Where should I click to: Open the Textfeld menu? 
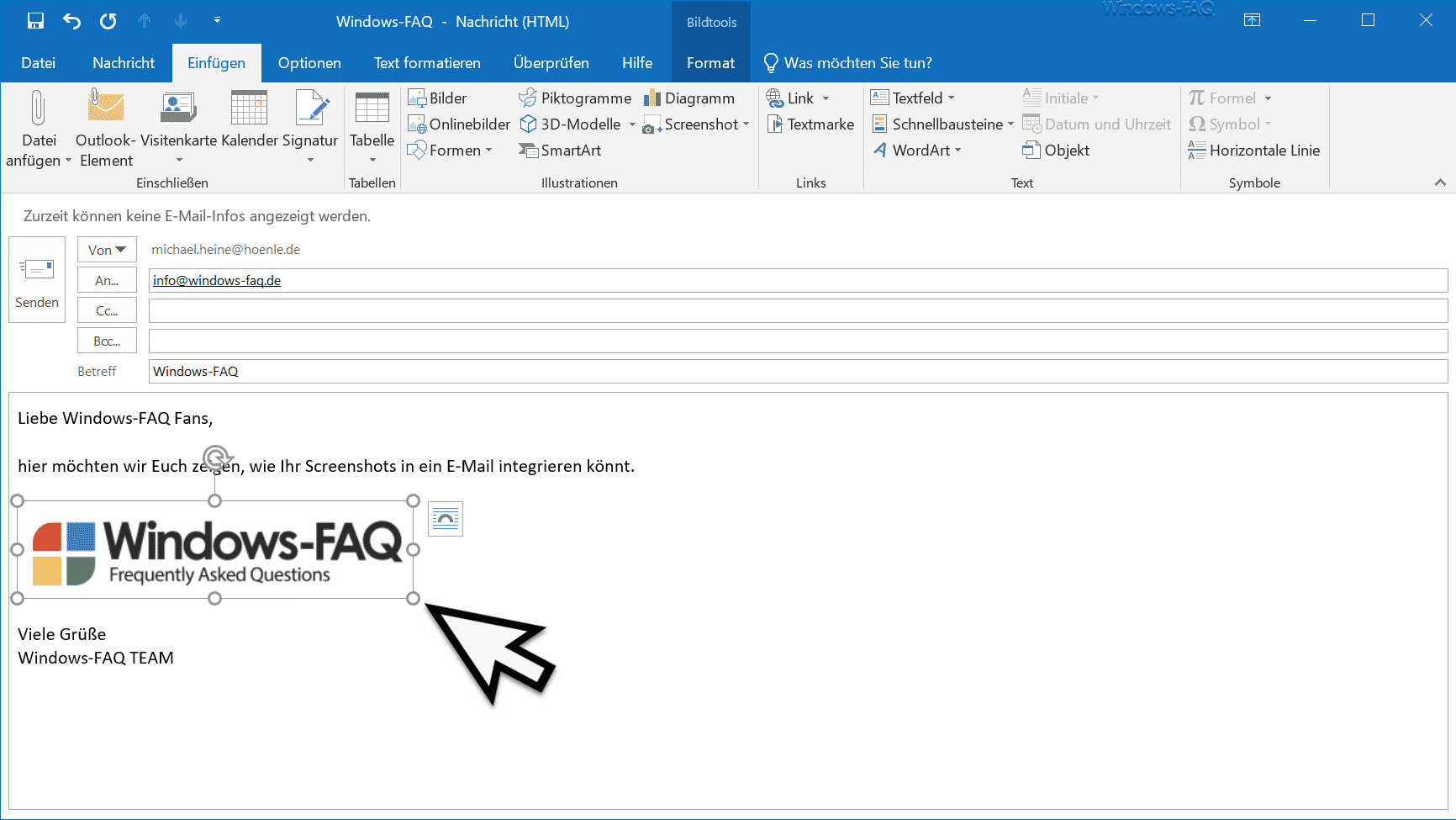pos(913,98)
